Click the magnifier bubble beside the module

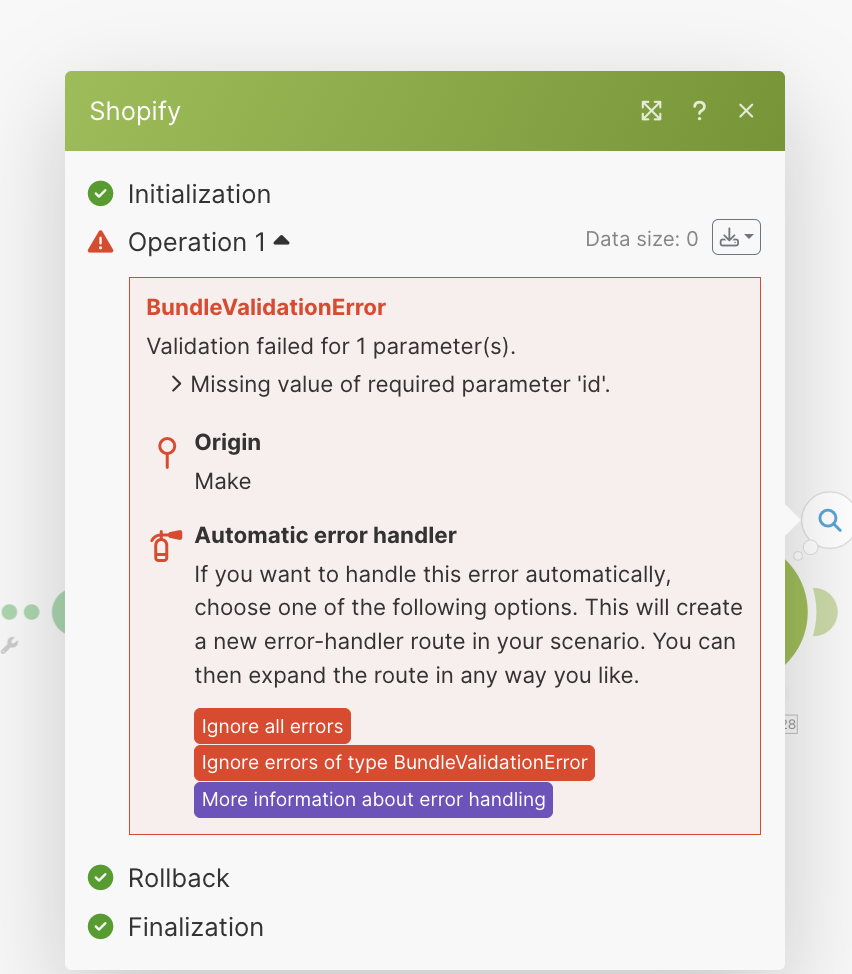click(x=829, y=520)
